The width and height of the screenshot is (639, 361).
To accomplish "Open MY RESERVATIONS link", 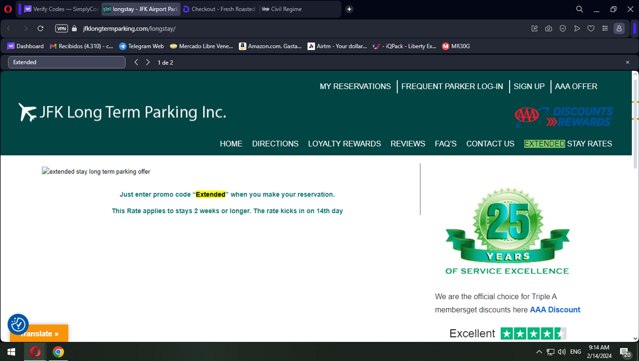I will pos(355,86).
